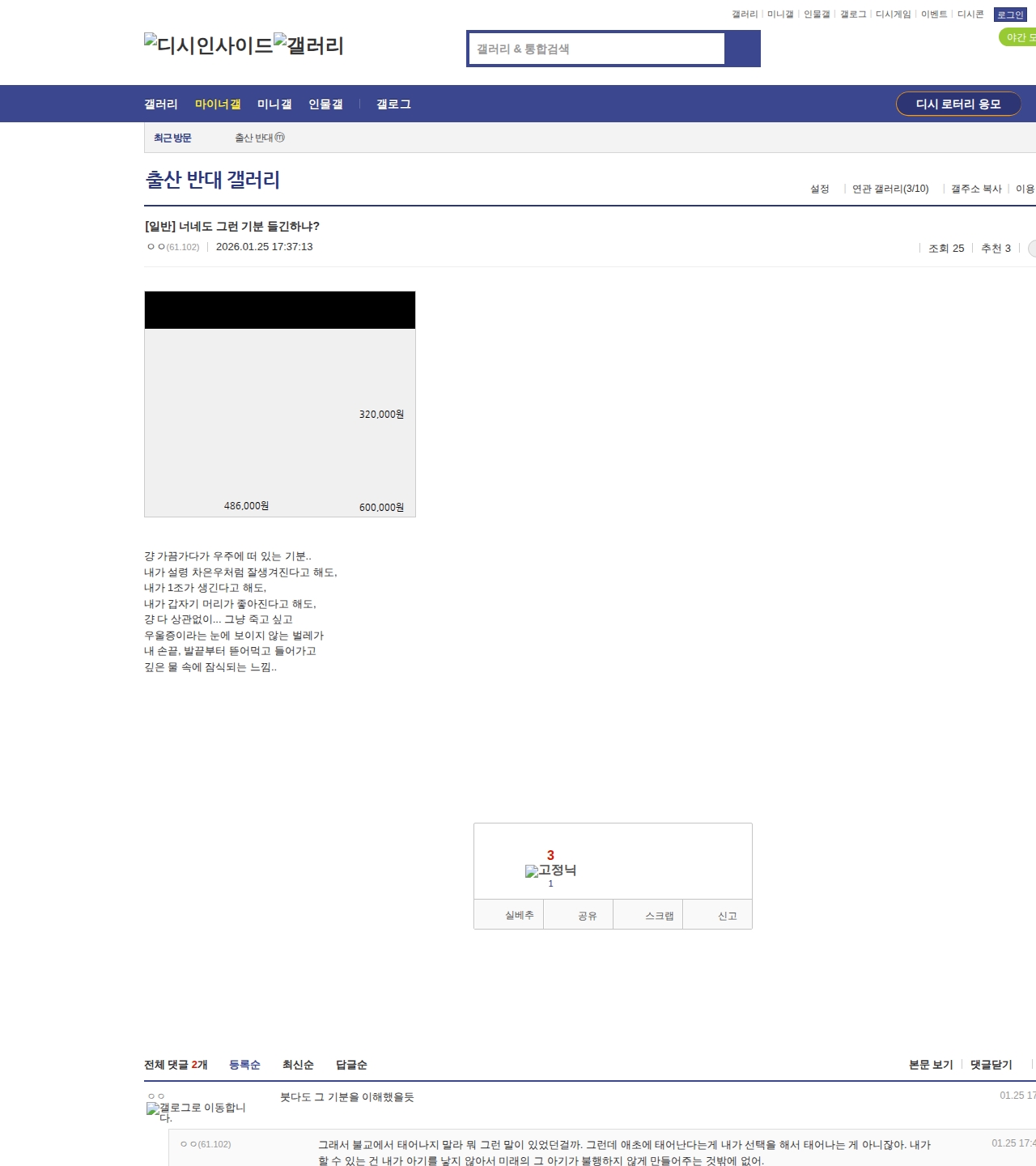Click the DCInside logo image
The width and height of the screenshot is (1036, 1166).
click(x=209, y=45)
